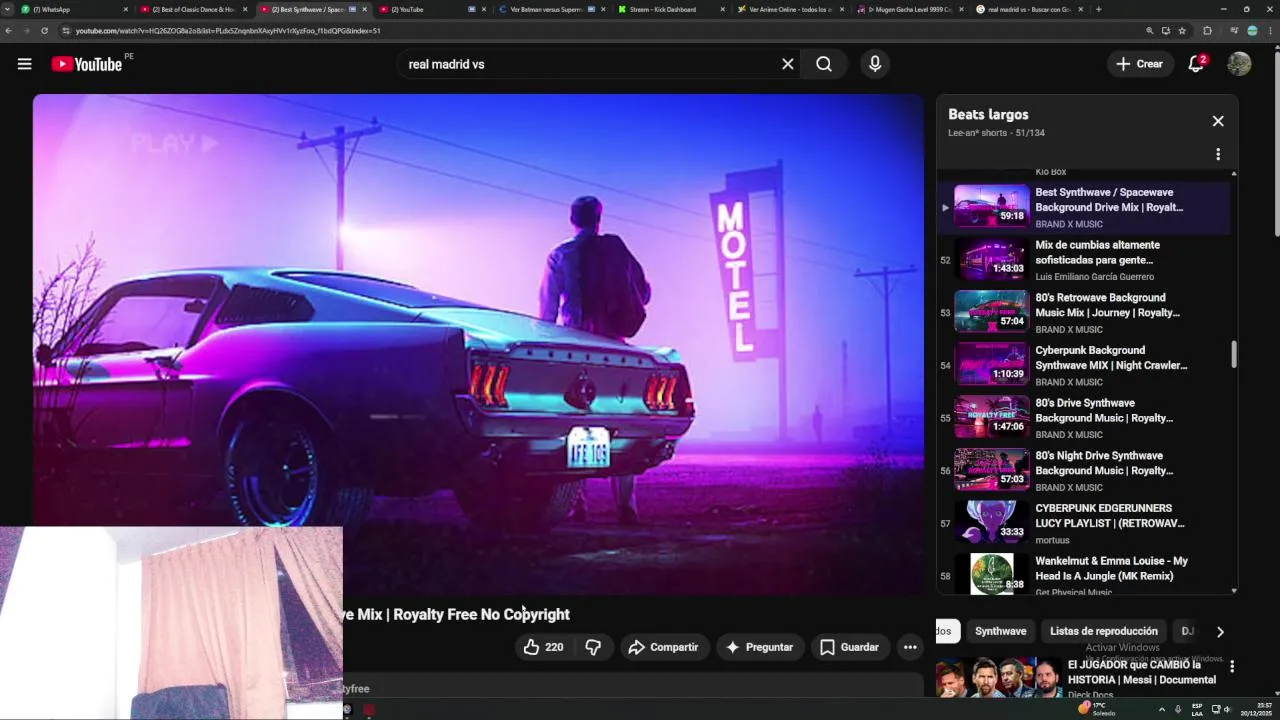Select Listas de reproducción chip
The width and height of the screenshot is (1280, 720).
click(x=1104, y=631)
